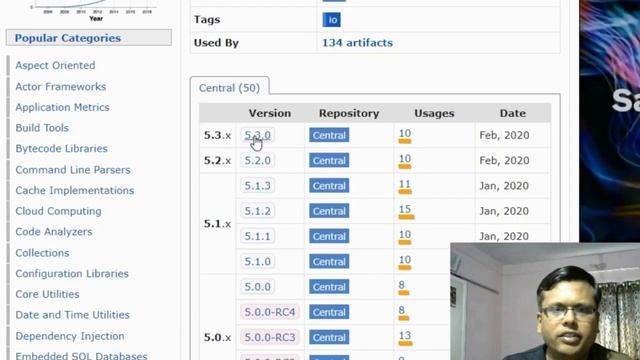Open the Code Analyzers category
Viewport: 640px width, 360px height.
(54, 231)
